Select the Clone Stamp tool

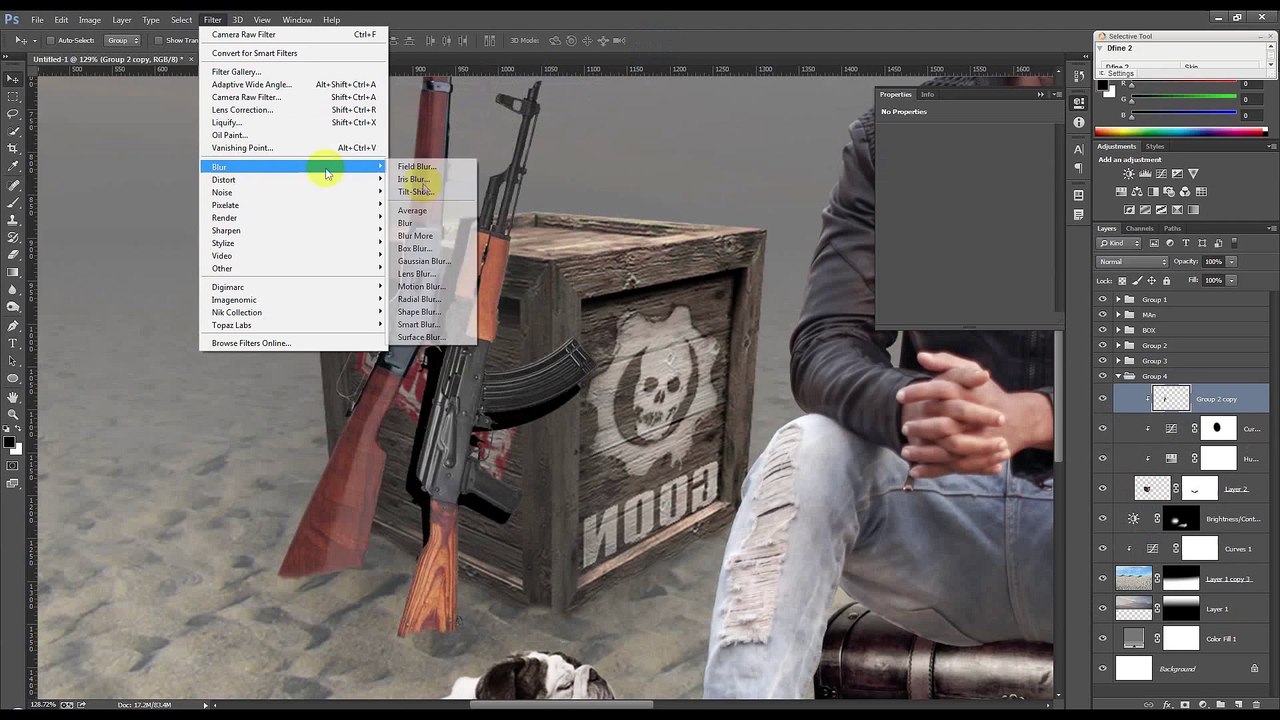pyautogui.click(x=12, y=220)
